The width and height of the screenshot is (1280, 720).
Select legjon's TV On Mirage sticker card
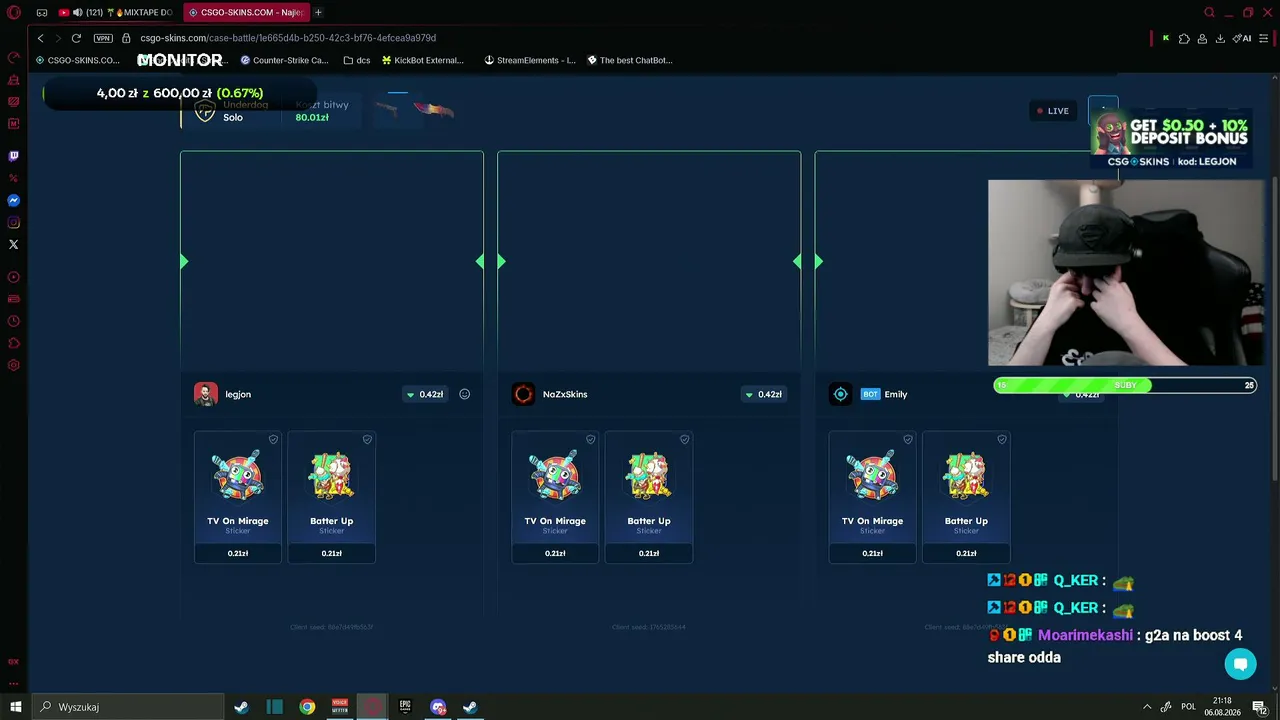point(238,497)
